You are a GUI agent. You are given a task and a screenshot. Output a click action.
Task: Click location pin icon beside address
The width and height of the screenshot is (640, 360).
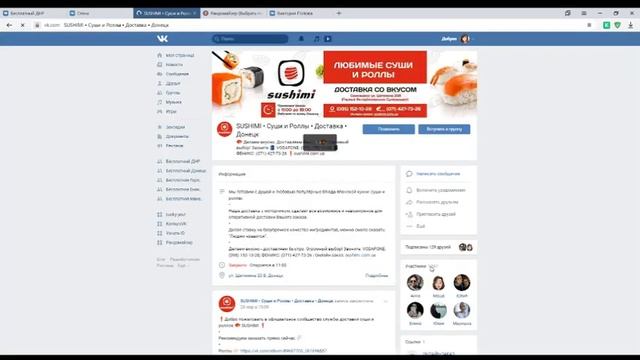coord(222,276)
